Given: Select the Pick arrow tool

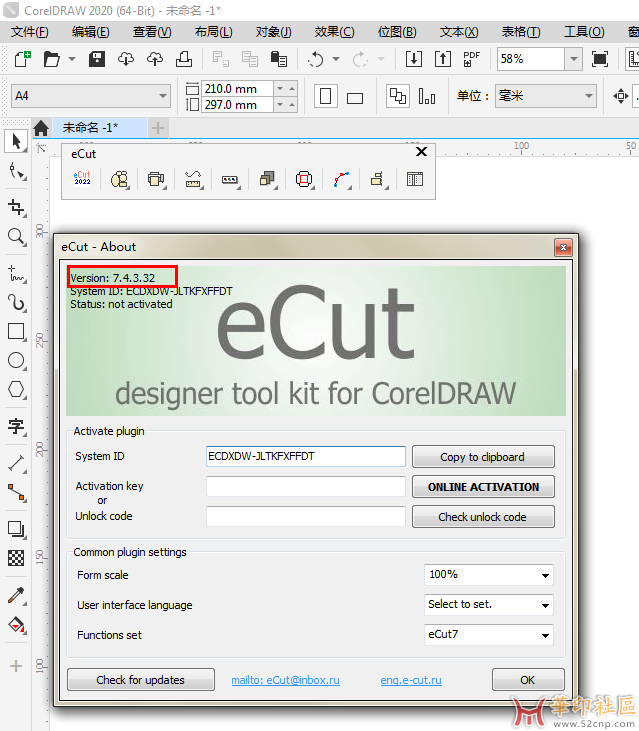Looking at the screenshot, I should tap(16, 141).
